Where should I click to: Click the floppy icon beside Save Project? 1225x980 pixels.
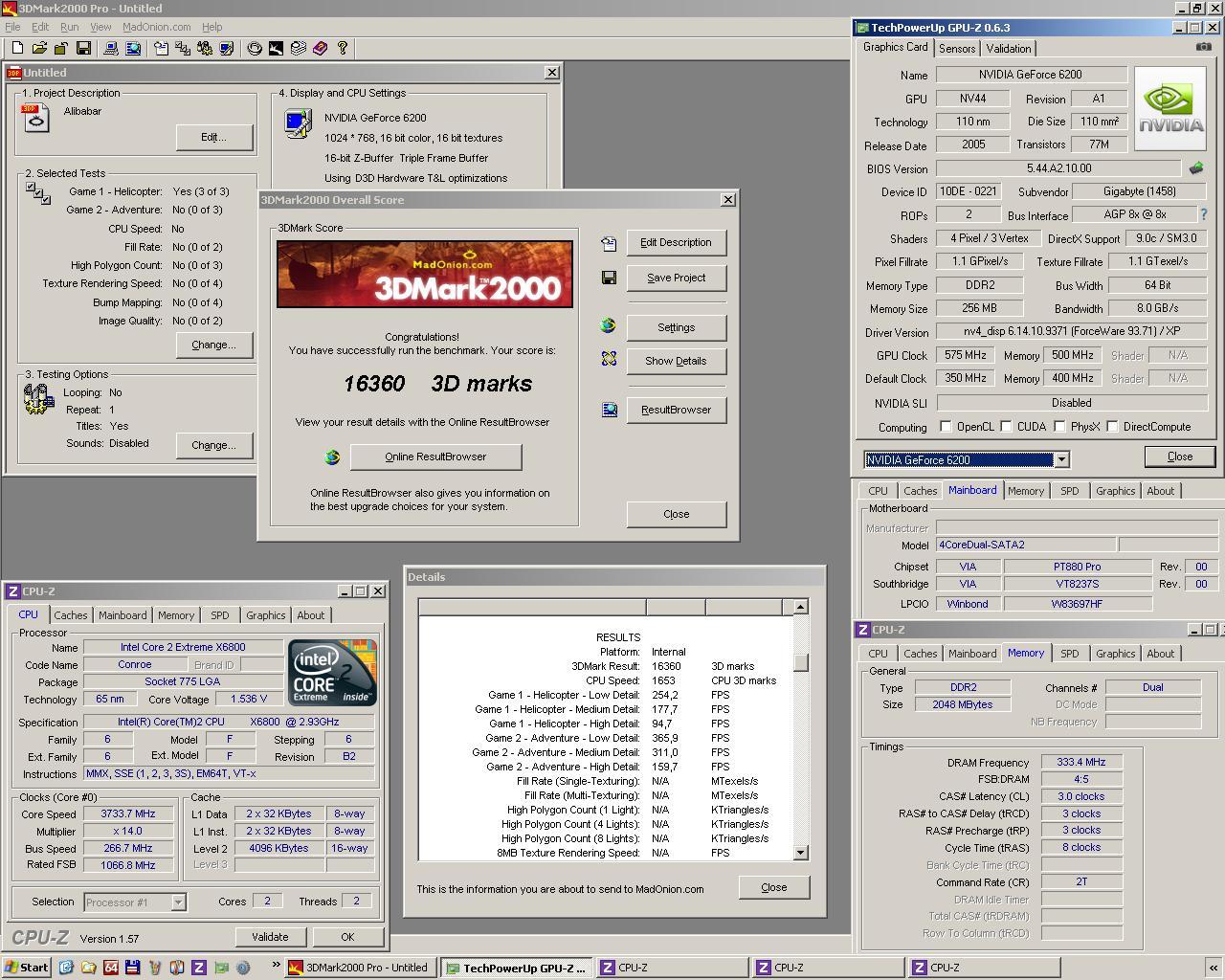[x=609, y=278]
